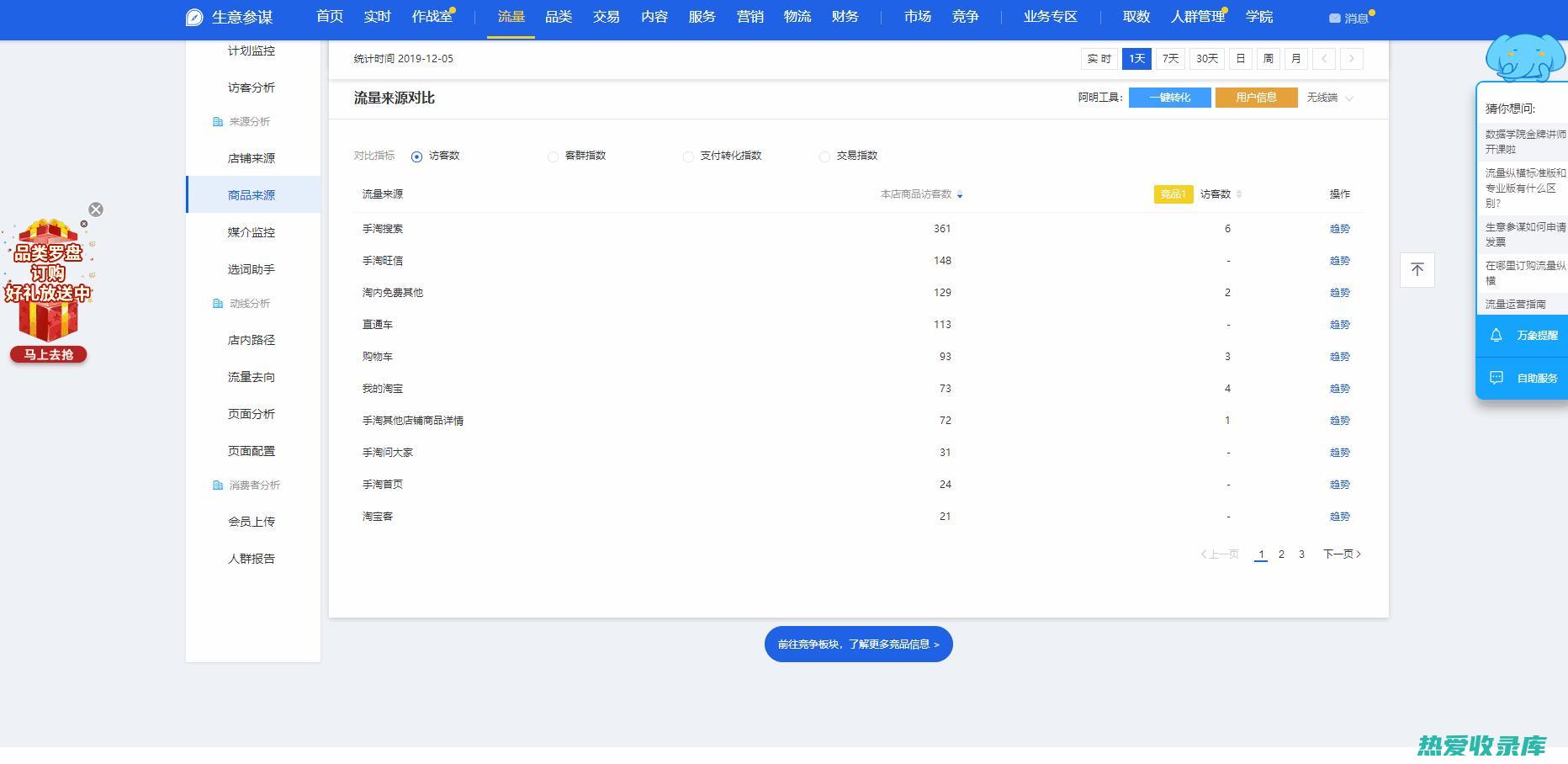
Task: Open the 品类 top menu
Action: tap(559, 17)
